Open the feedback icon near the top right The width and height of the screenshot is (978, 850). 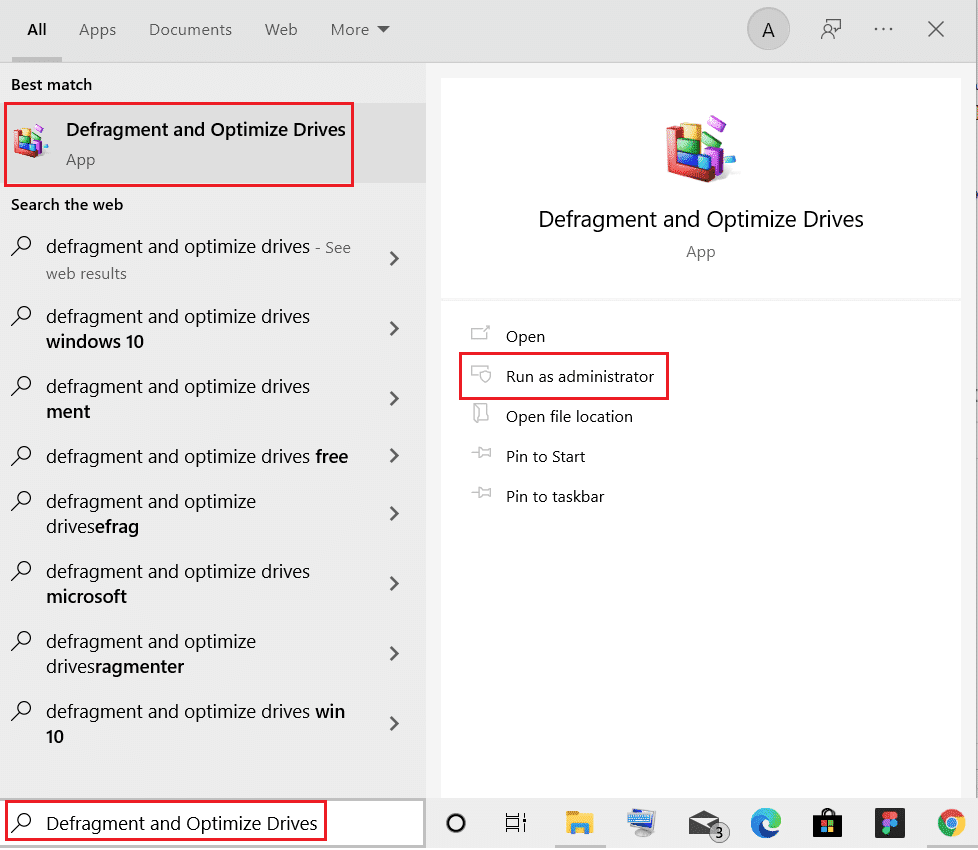(831, 29)
